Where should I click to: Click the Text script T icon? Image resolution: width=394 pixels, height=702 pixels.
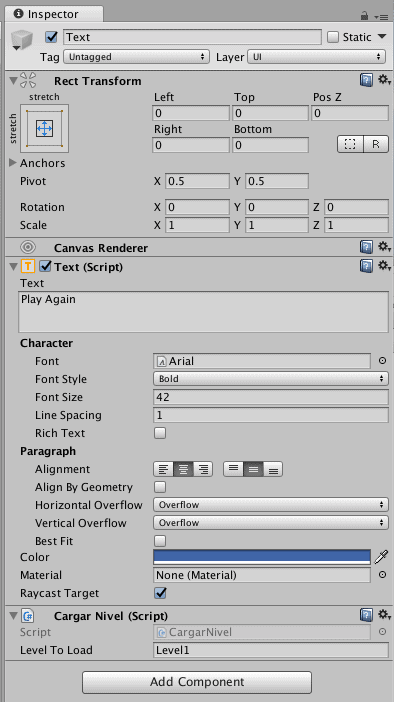(28, 266)
